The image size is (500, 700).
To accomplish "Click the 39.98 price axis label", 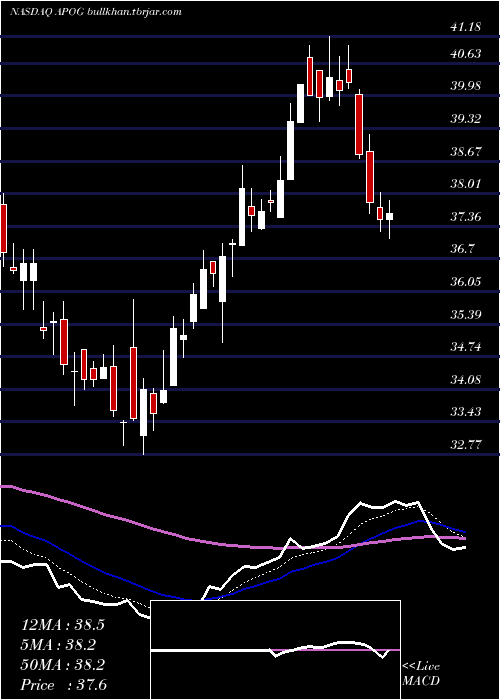I will click(x=466, y=86).
